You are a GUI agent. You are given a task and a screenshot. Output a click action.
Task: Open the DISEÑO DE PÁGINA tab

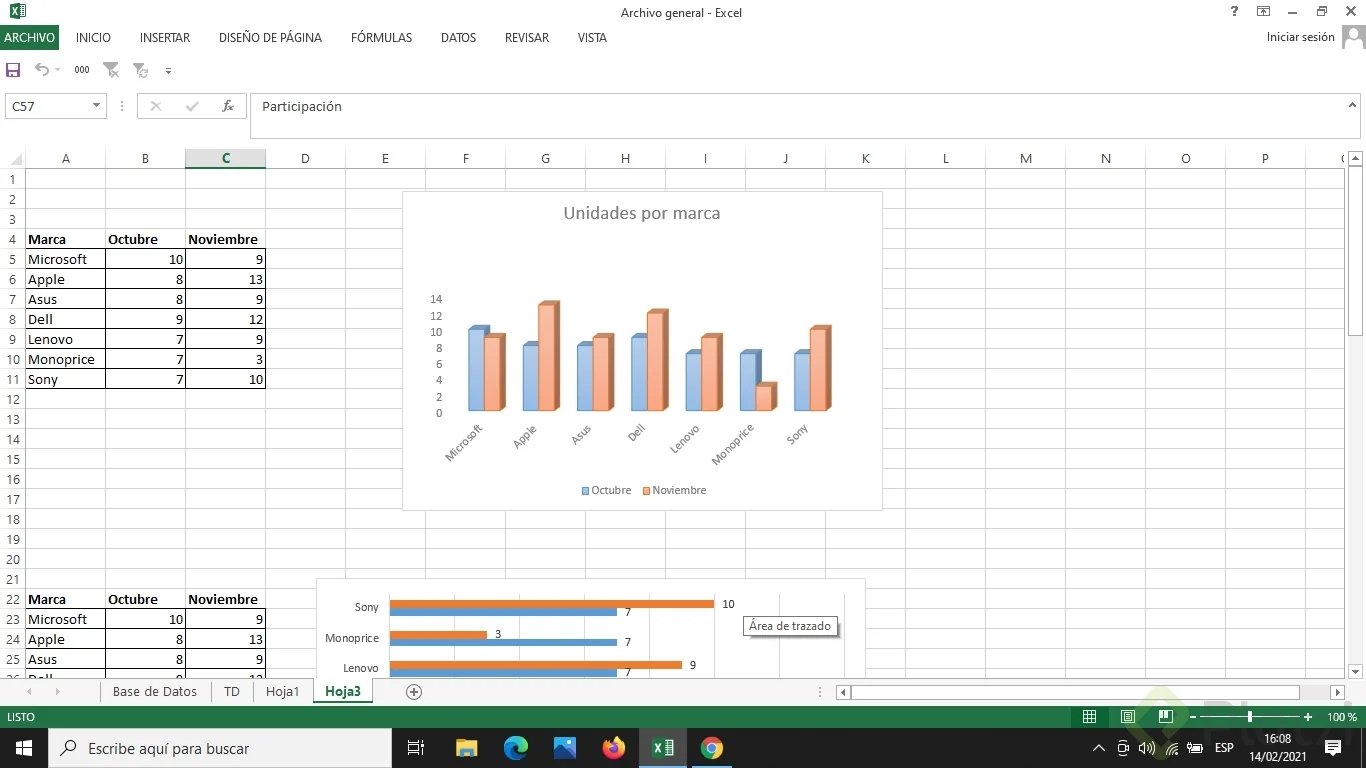(270, 38)
